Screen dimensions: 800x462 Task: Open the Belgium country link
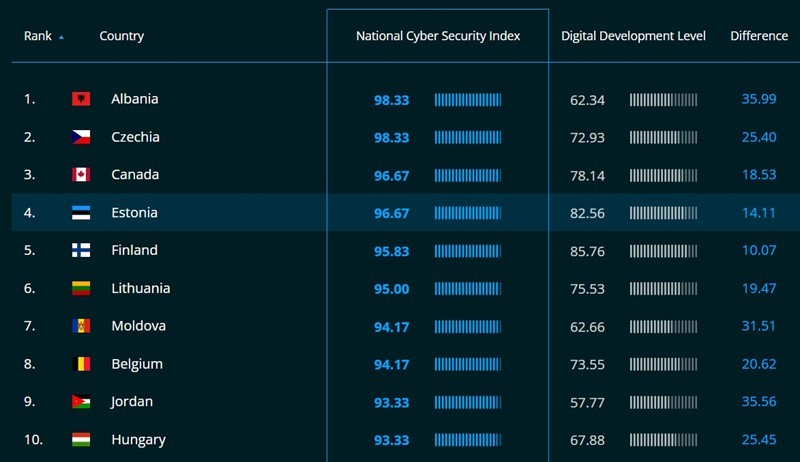137,364
